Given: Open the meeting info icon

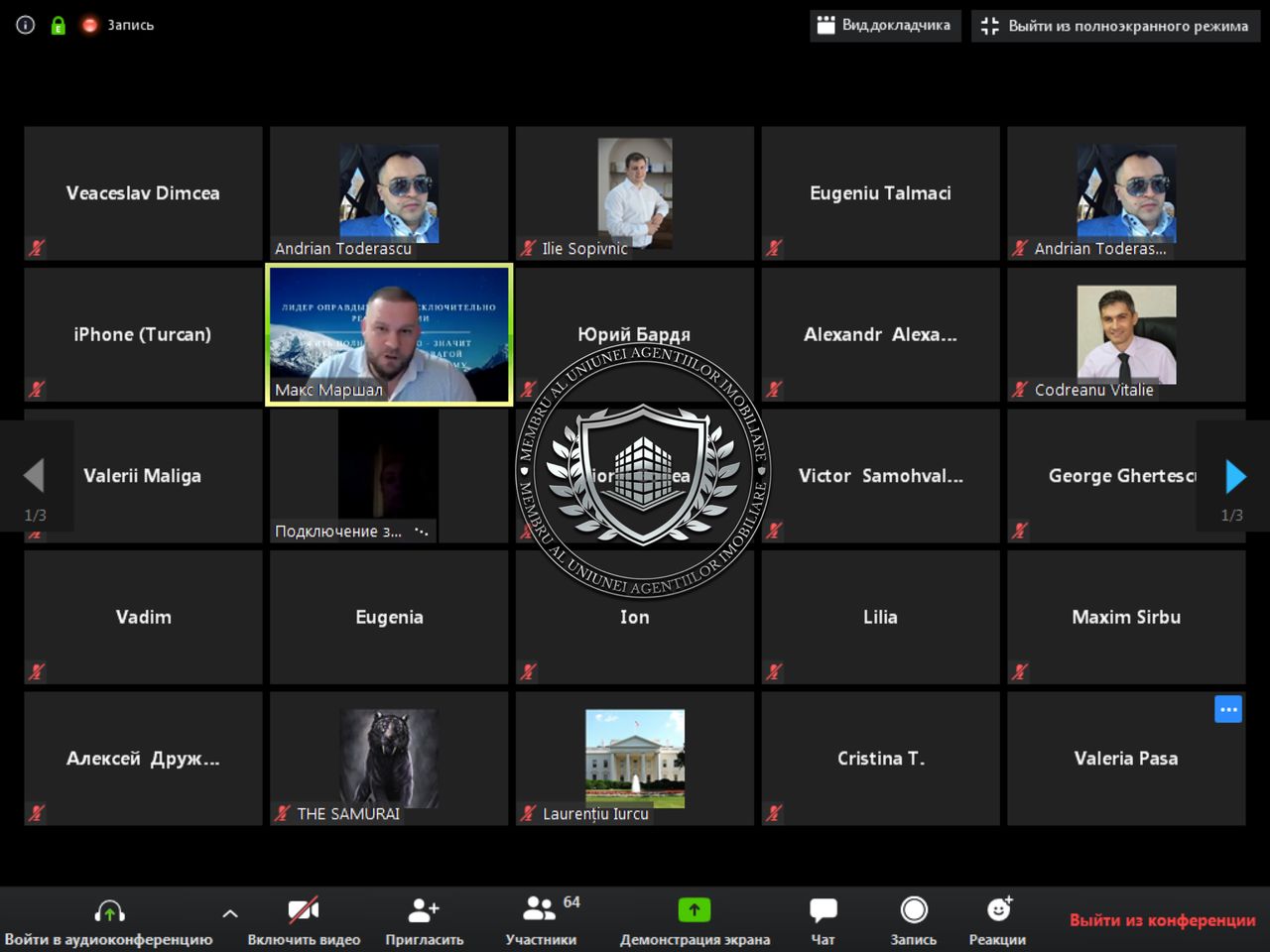Looking at the screenshot, I should pyautogui.click(x=26, y=25).
